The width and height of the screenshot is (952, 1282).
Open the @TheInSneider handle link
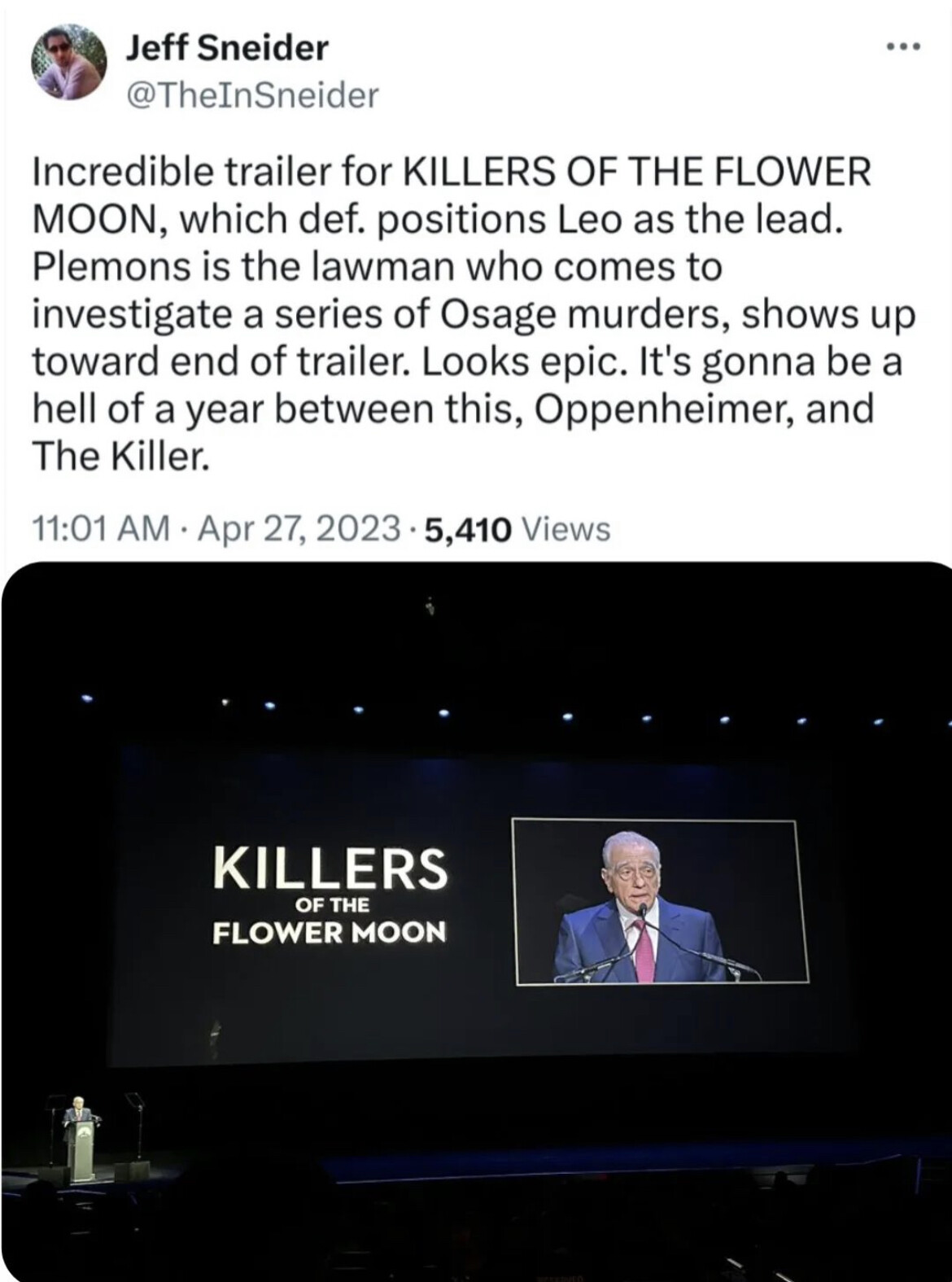(x=252, y=95)
